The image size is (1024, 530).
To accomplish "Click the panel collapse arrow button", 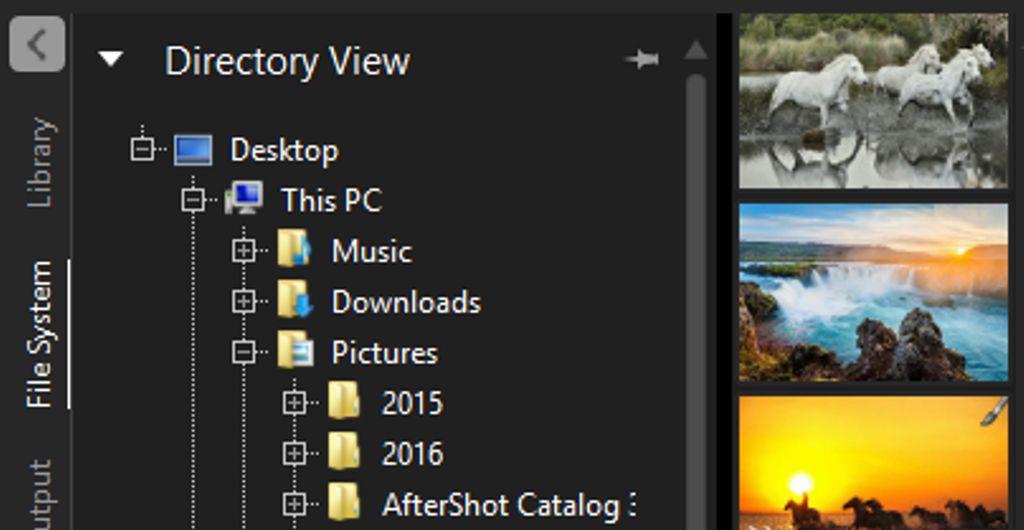I will 37,45.
